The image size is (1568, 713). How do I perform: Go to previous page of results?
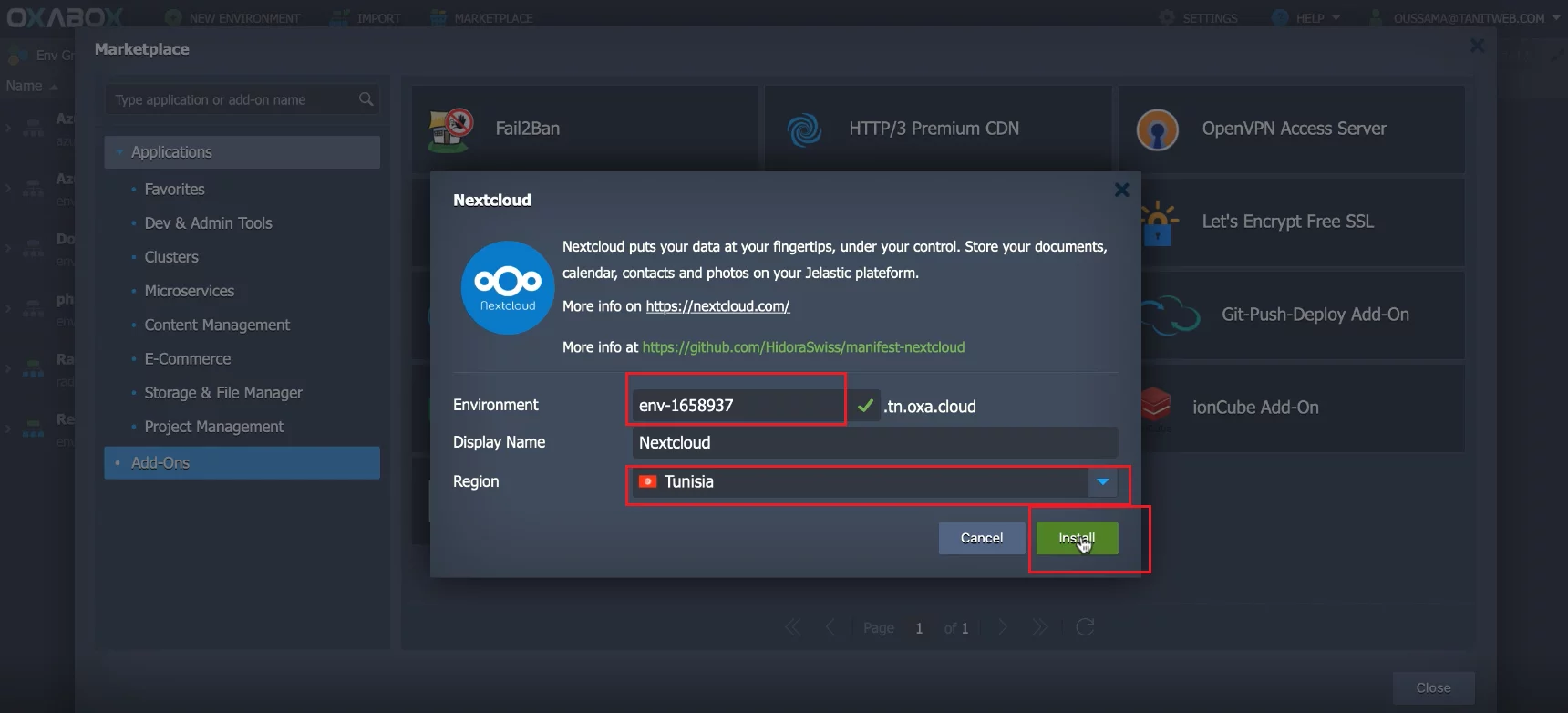tap(830, 627)
